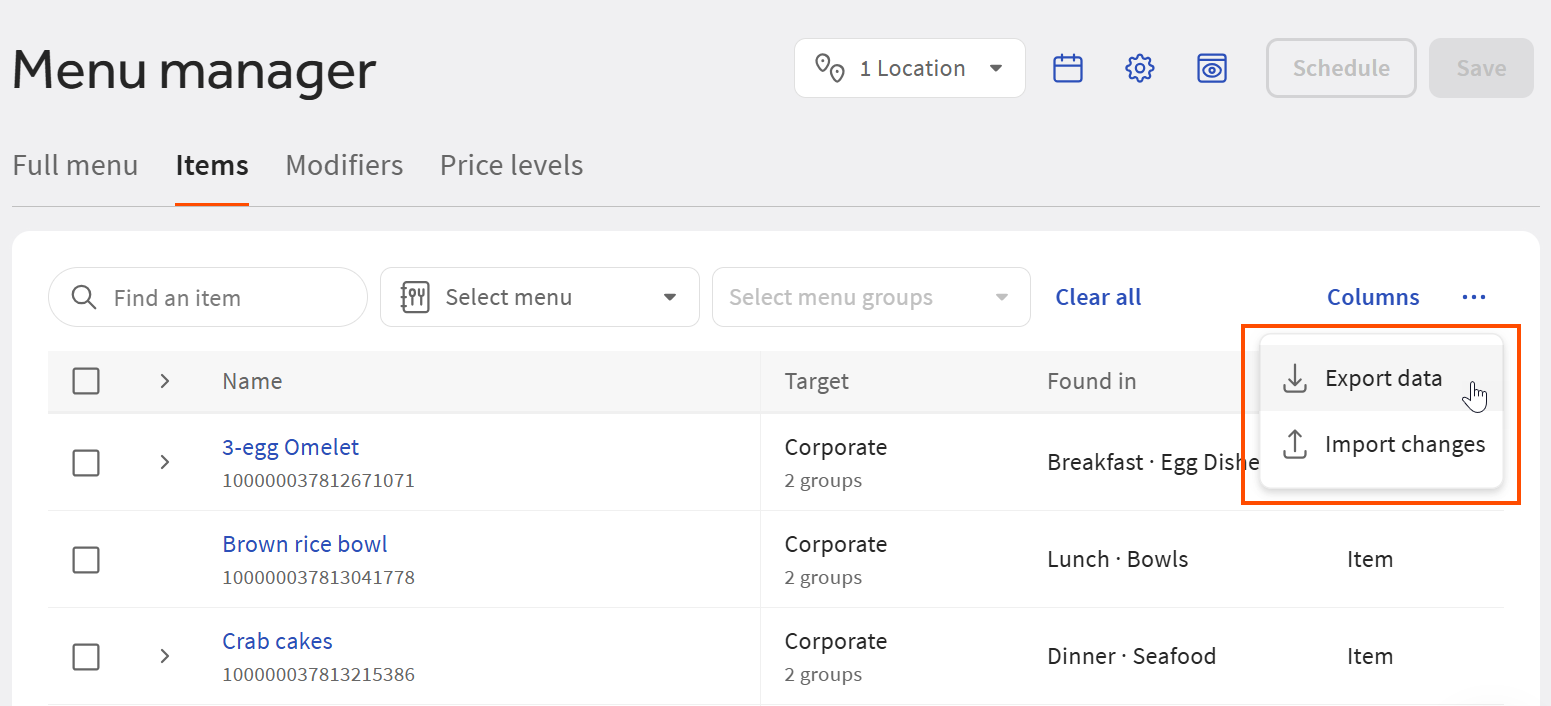Check the checkbox for Crab cakes
Screen dimensions: 1551x706
coord(86,657)
